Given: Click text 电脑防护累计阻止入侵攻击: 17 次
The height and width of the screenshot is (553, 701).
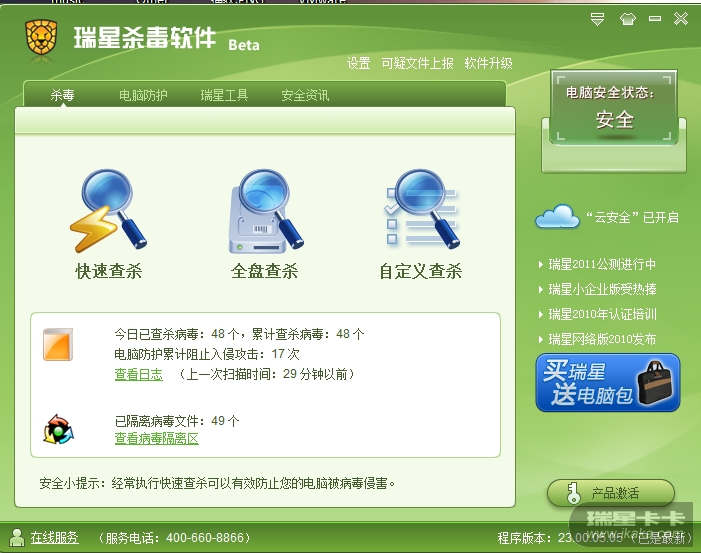Looking at the screenshot, I should pyautogui.click(x=207, y=354).
